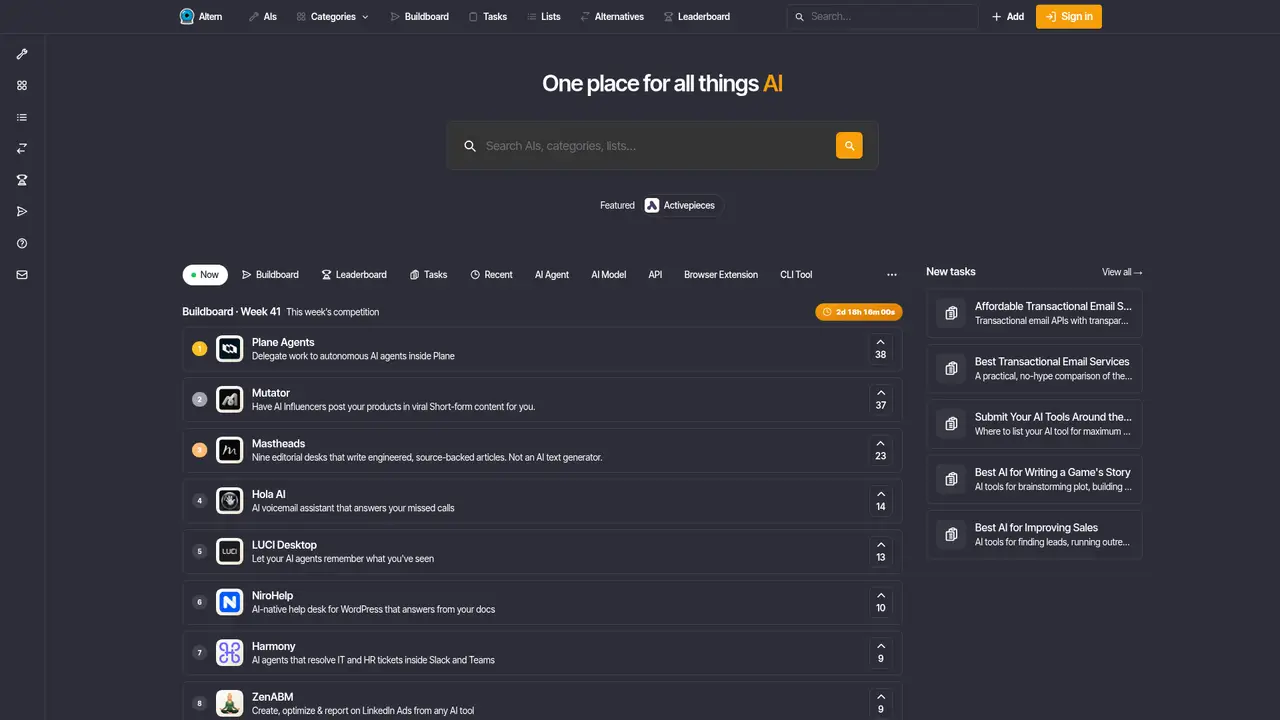
Task: Upvote Hola AI with 14 votes
Action: click(x=881, y=501)
